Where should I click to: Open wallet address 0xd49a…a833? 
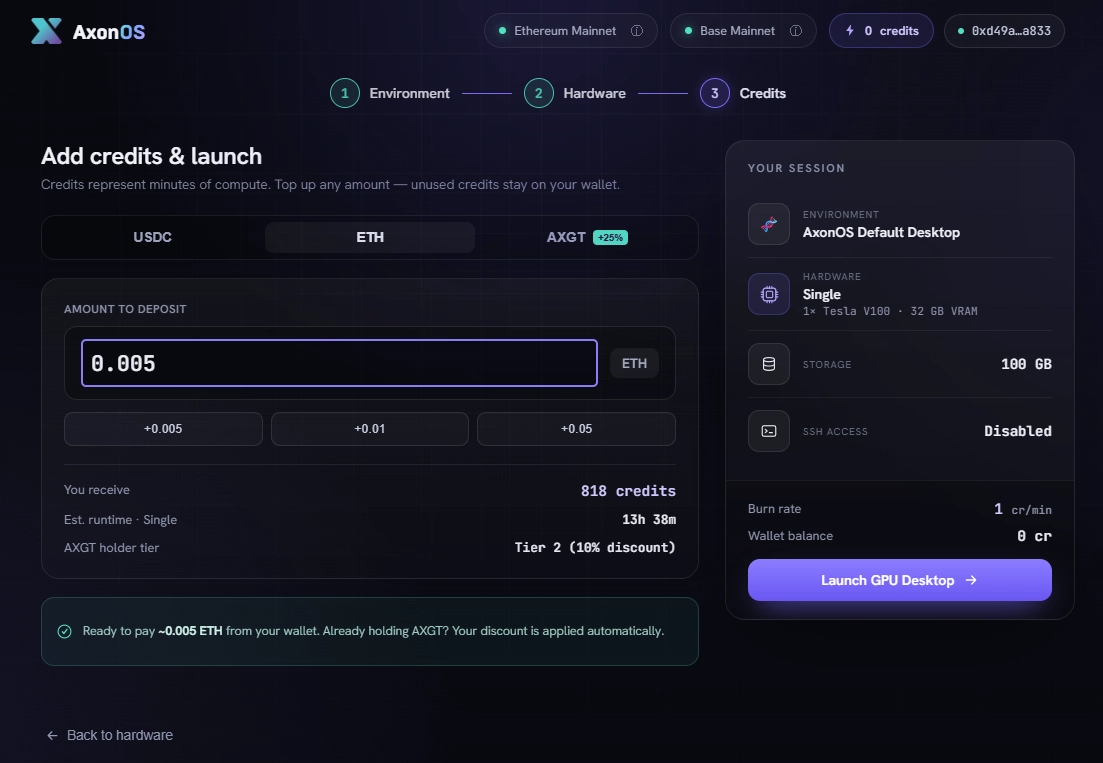[1004, 31]
